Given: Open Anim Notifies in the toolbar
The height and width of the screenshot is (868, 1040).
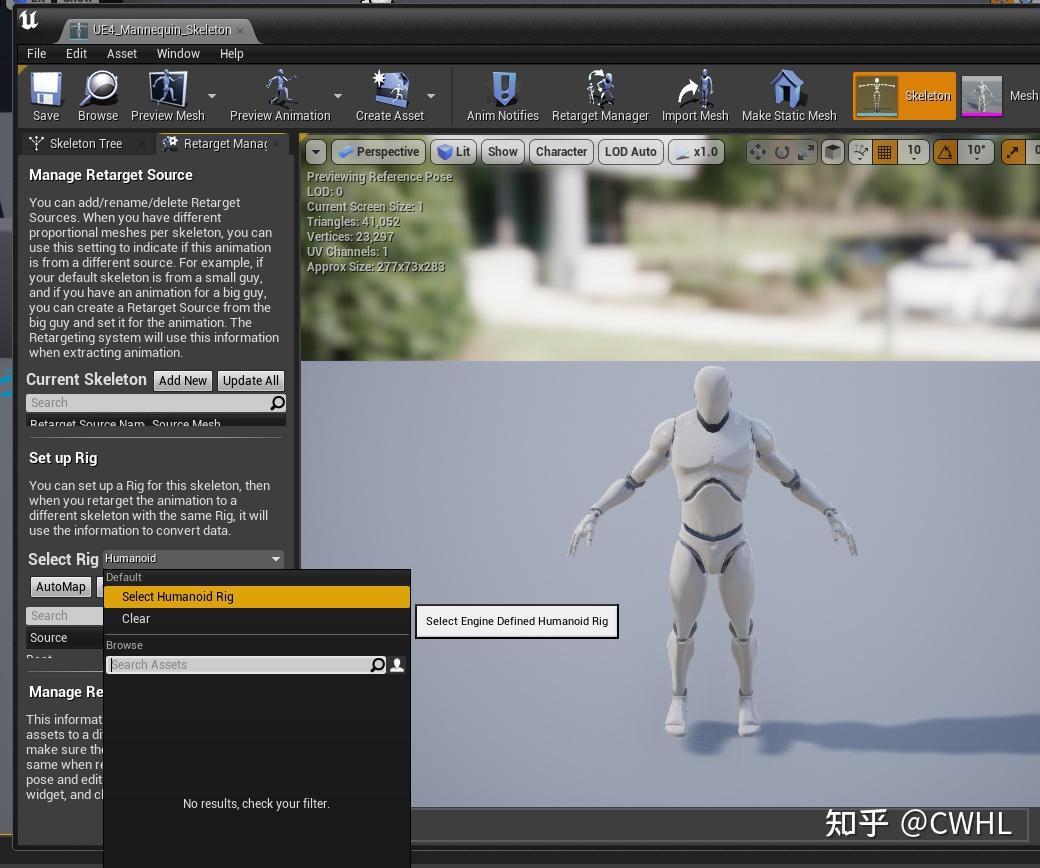Looking at the screenshot, I should 502,95.
